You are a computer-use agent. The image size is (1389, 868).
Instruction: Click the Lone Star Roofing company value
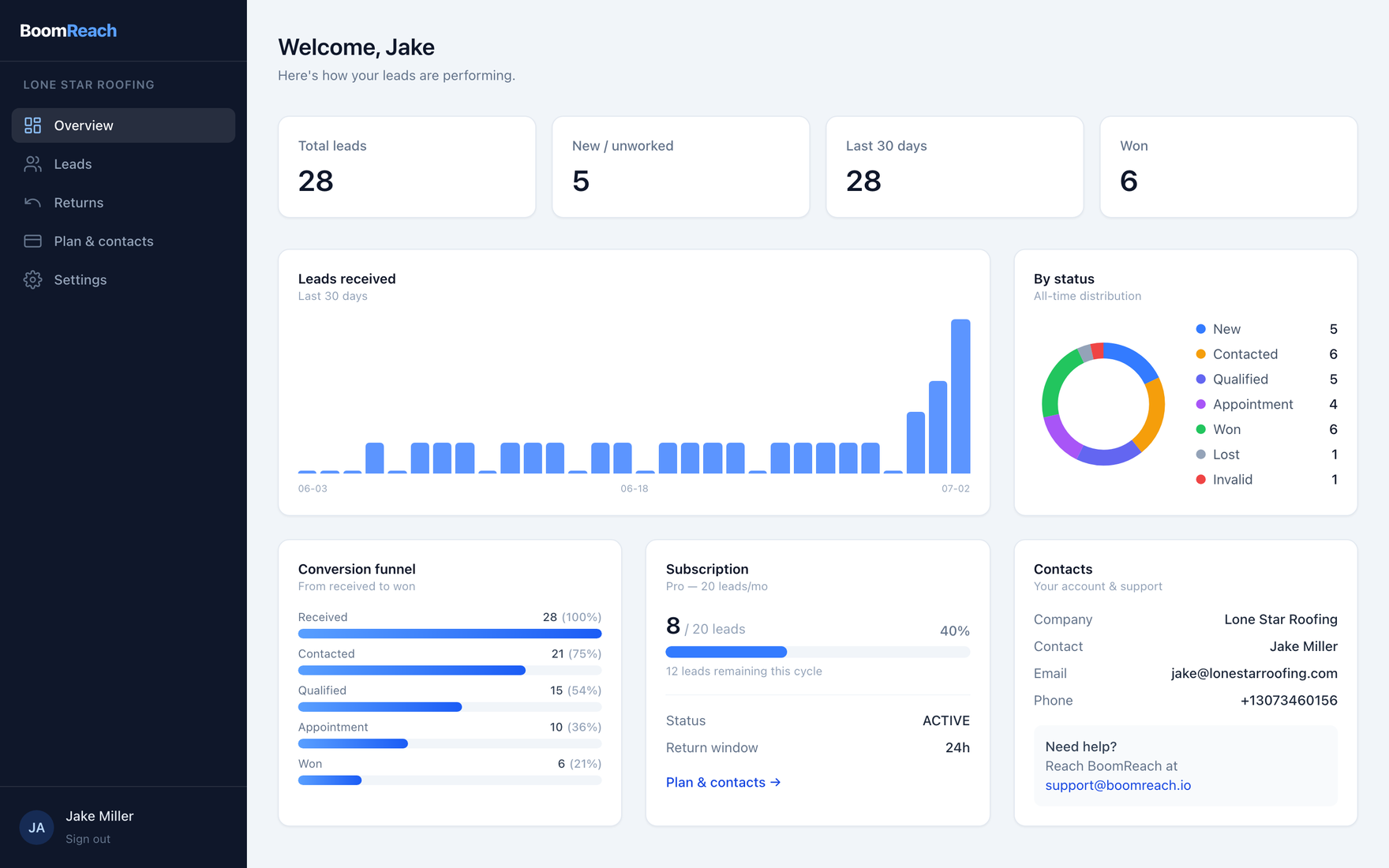1281,619
